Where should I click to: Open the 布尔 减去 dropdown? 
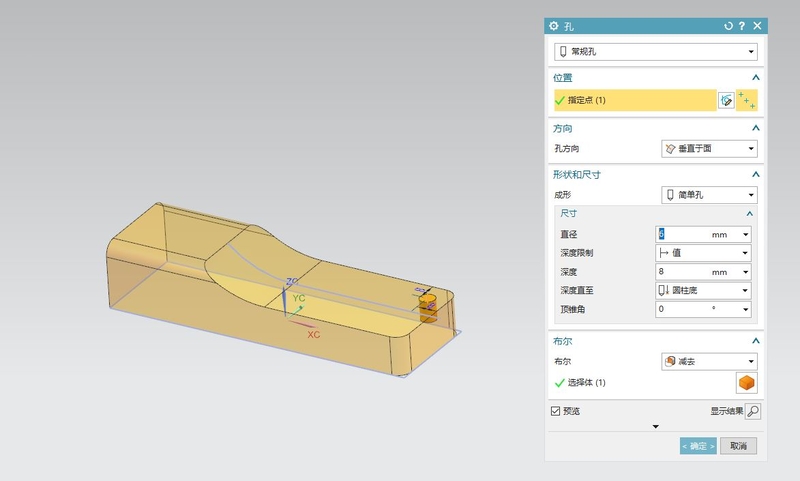[709, 361]
